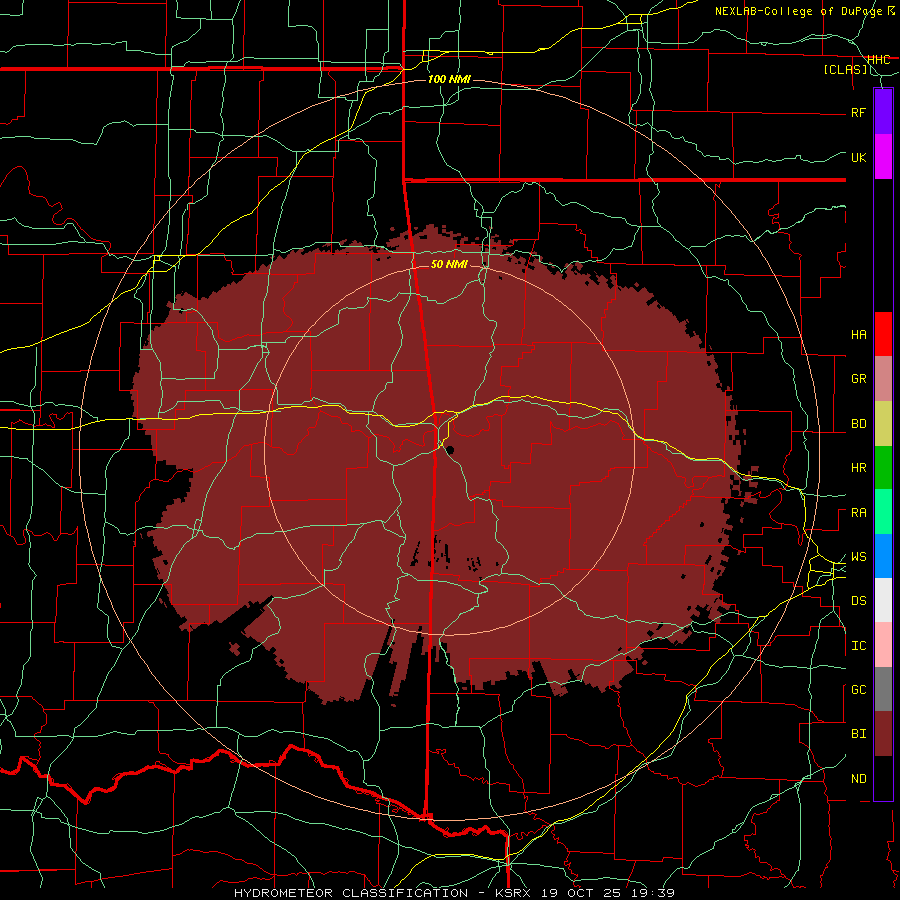Click the light pink IC legend swatch
900x900 pixels.
883,645
